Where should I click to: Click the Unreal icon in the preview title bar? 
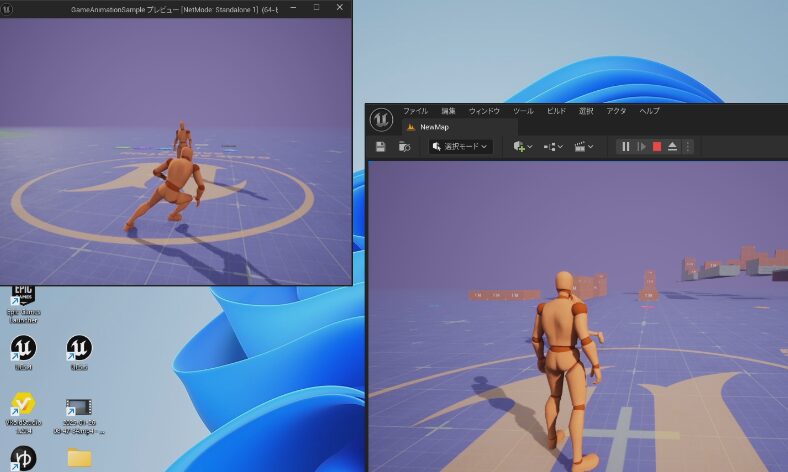coord(7,9)
